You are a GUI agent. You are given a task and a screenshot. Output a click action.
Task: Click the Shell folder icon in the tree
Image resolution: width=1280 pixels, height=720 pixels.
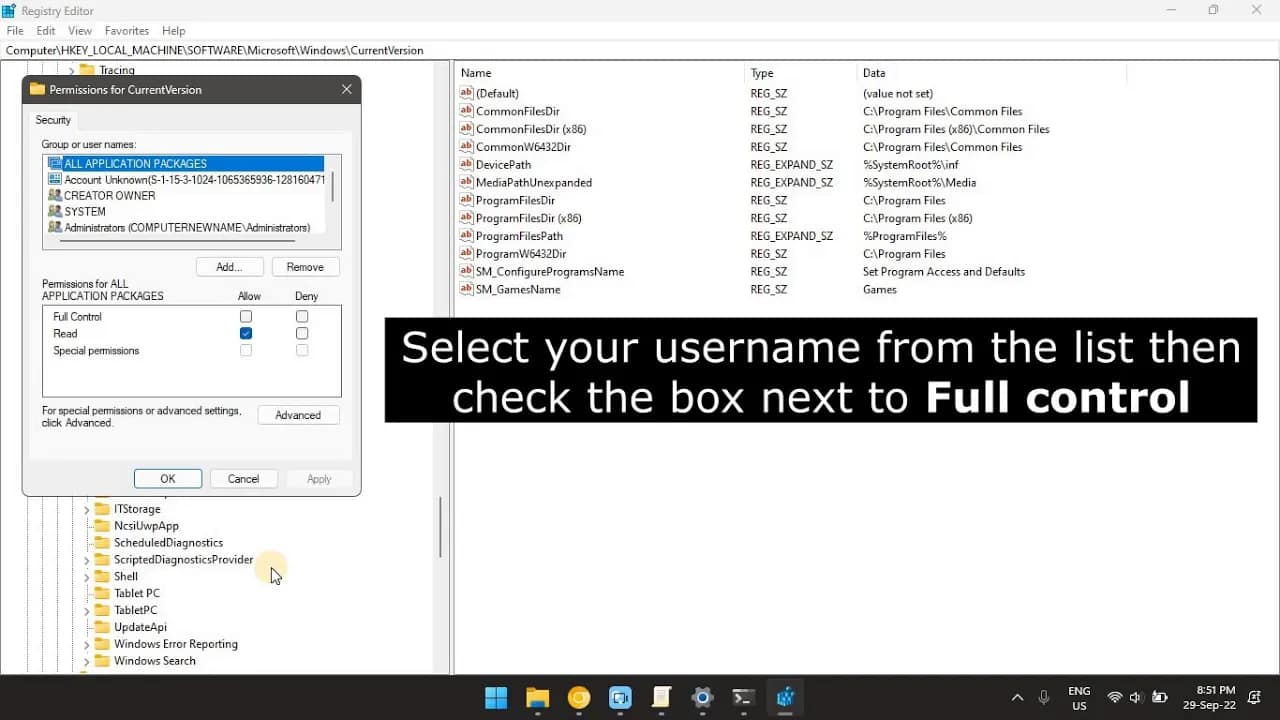[x=103, y=576]
